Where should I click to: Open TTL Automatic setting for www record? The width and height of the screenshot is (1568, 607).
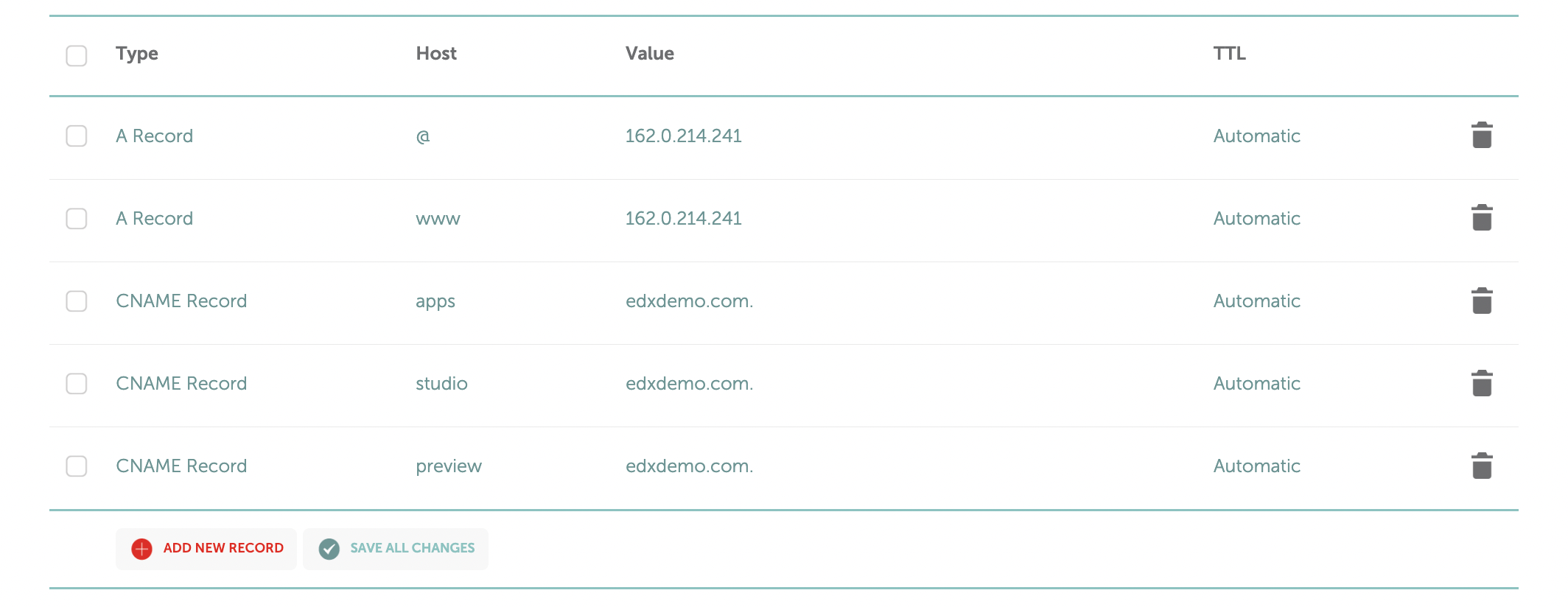[1256, 219]
